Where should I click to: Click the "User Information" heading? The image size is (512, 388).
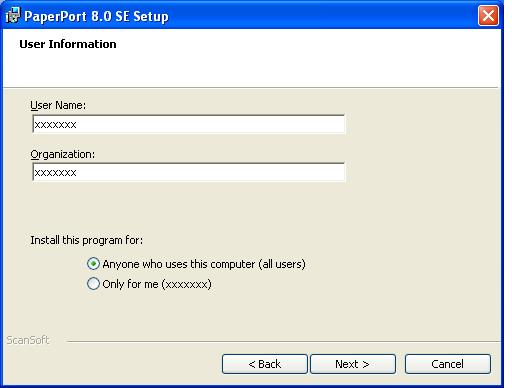click(x=68, y=44)
